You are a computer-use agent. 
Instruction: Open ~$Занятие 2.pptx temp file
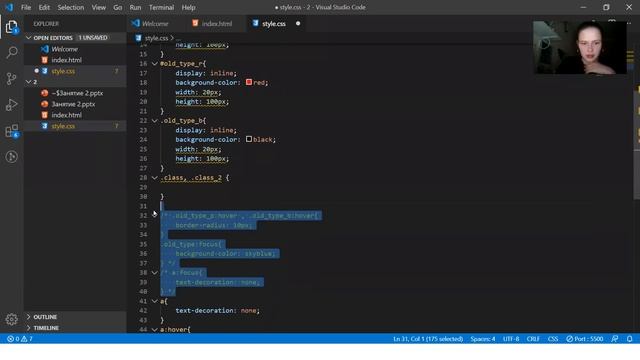click(x=77, y=93)
